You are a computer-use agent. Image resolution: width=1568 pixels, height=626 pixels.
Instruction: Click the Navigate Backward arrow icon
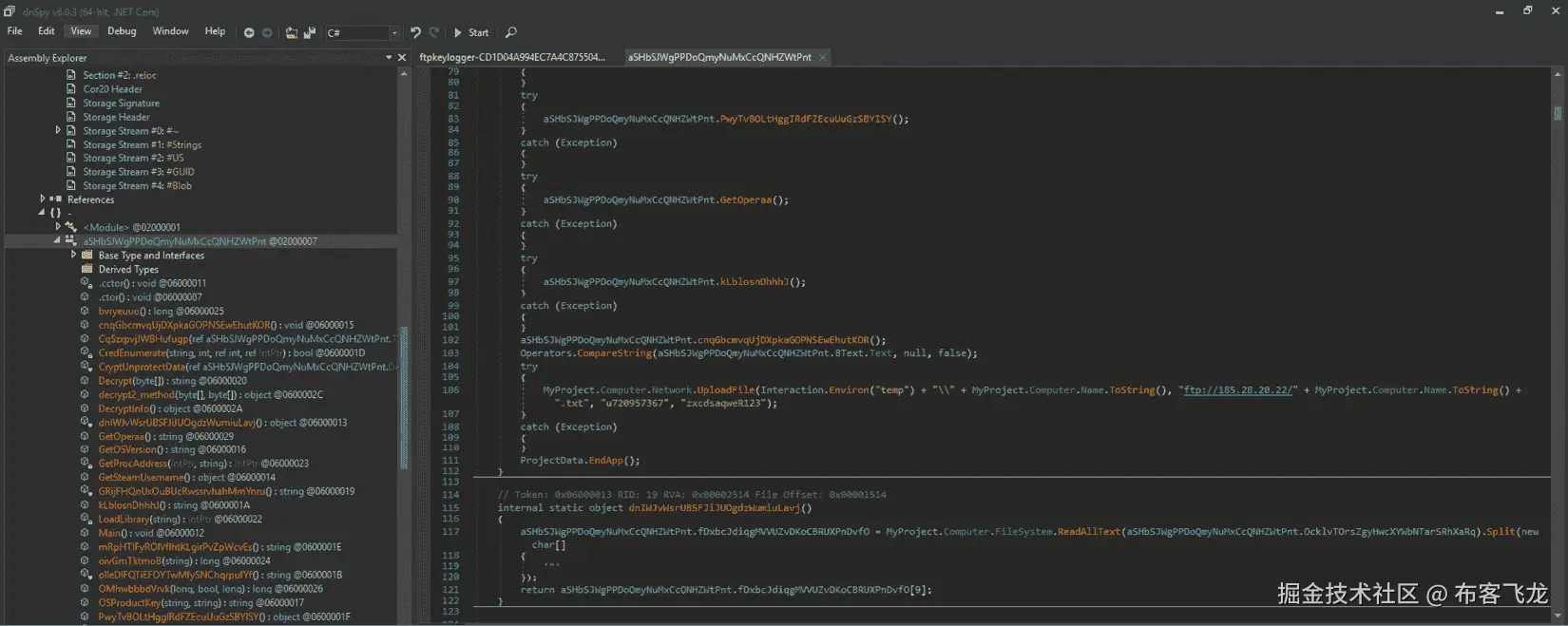point(249,32)
